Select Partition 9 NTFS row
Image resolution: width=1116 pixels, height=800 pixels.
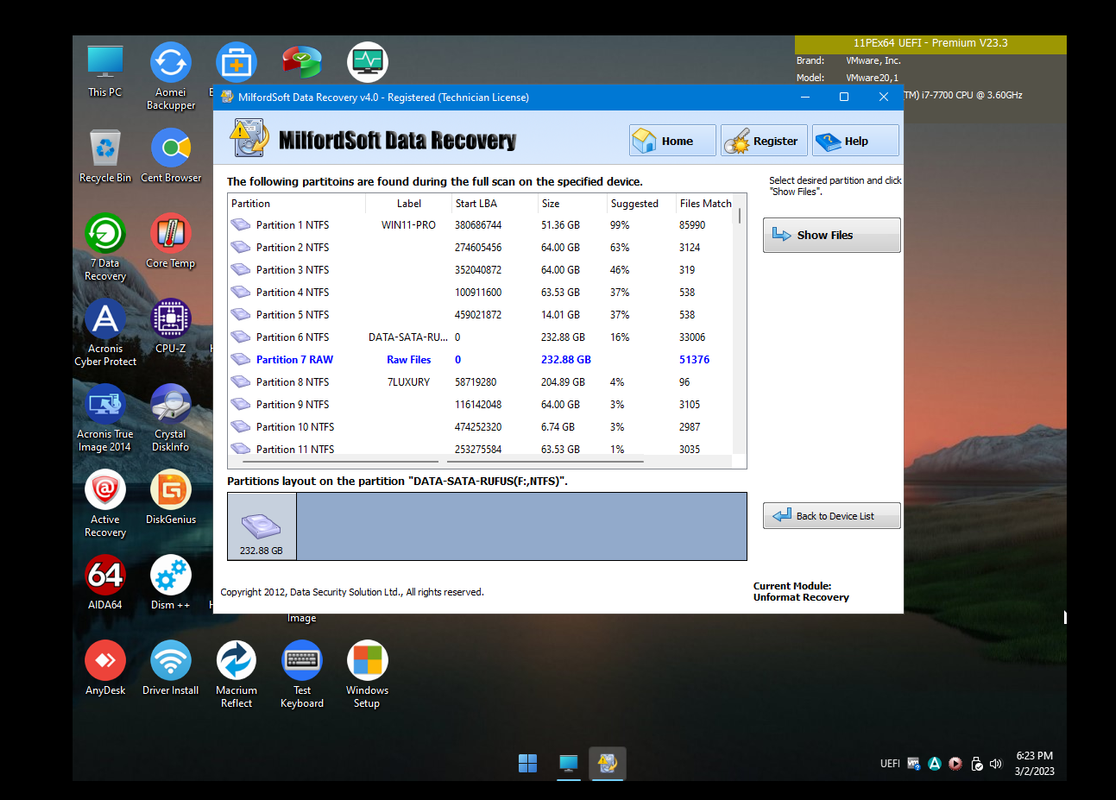point(480,404)
